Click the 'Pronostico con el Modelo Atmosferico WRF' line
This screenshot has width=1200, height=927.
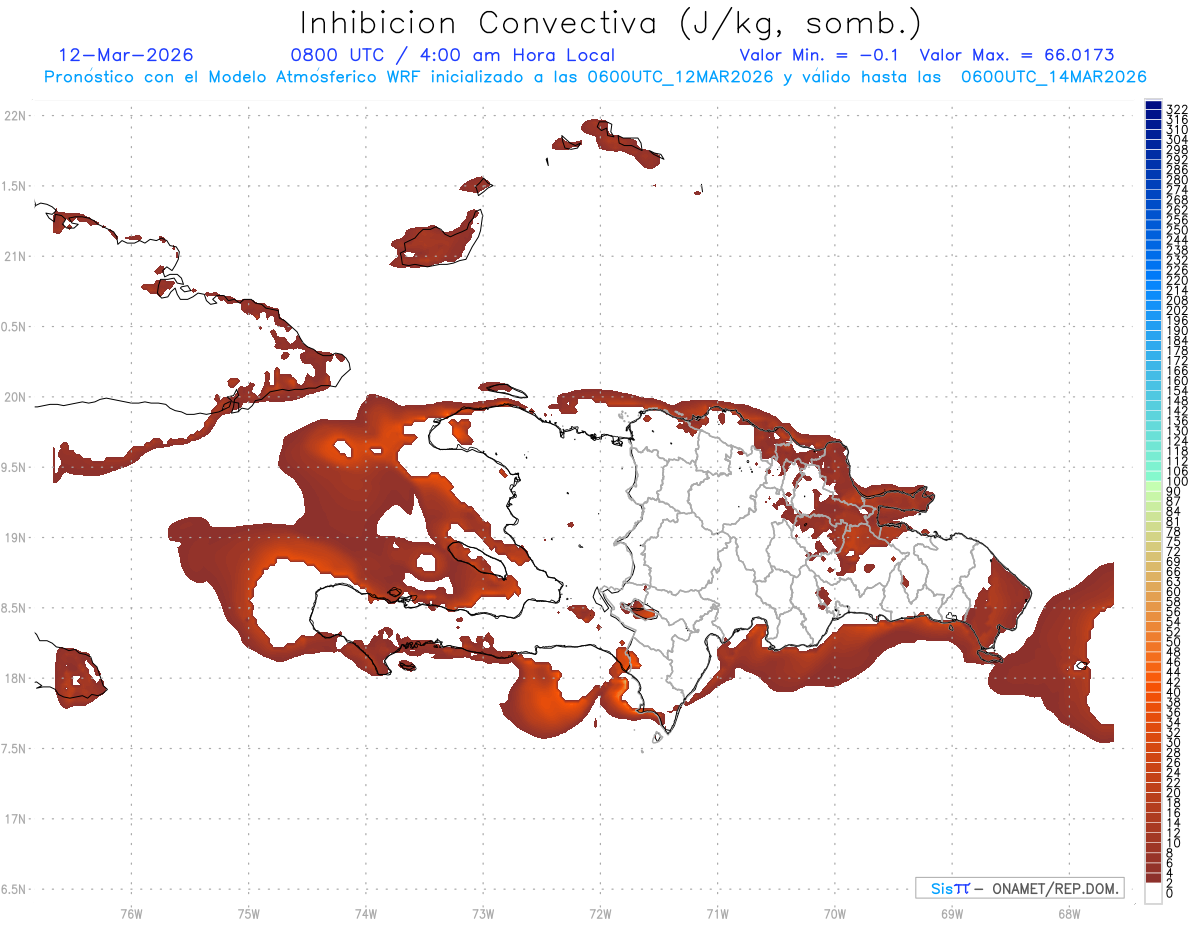(x=595, y=77)
